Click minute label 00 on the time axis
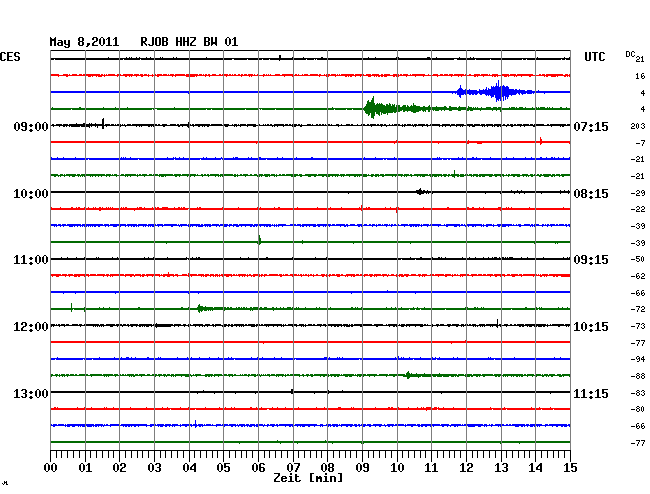The image size is (650, 494). click(51, 468)
